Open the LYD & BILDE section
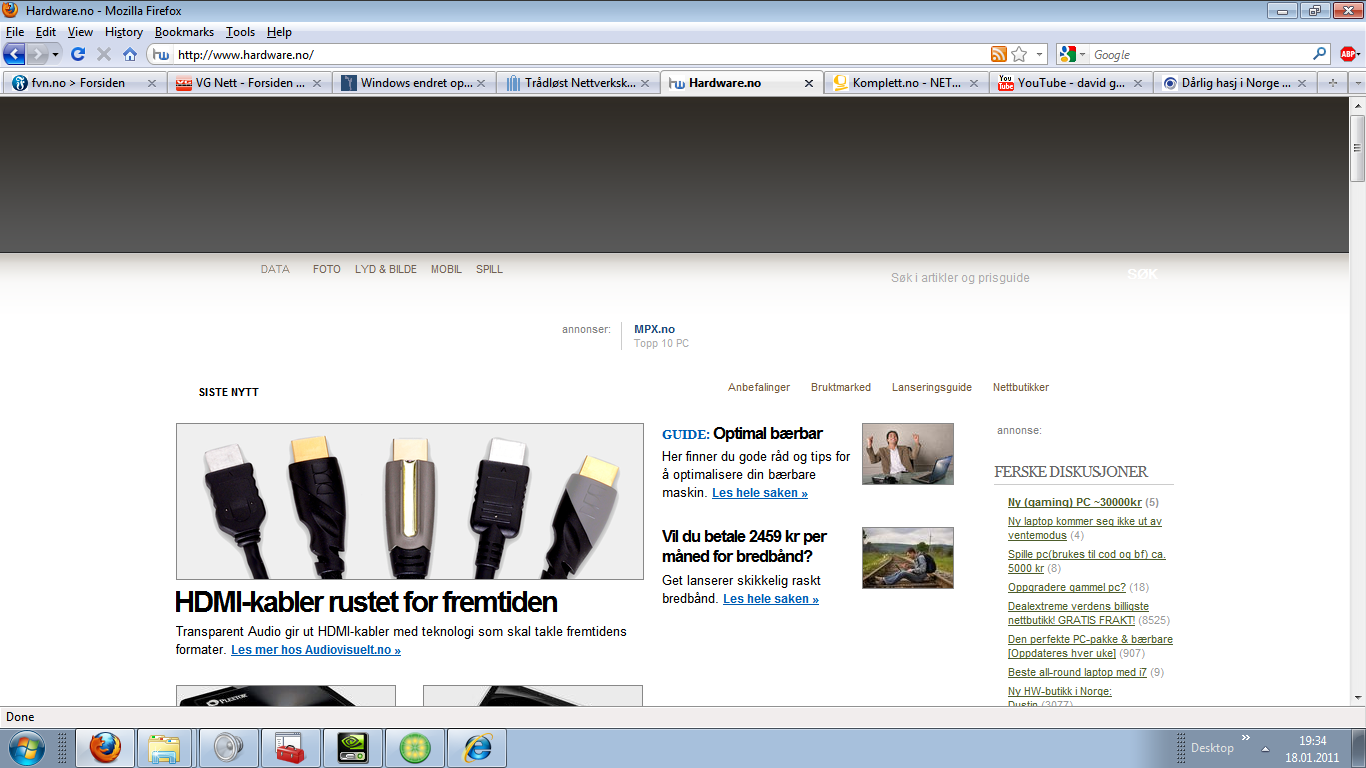 coord(386,269)
